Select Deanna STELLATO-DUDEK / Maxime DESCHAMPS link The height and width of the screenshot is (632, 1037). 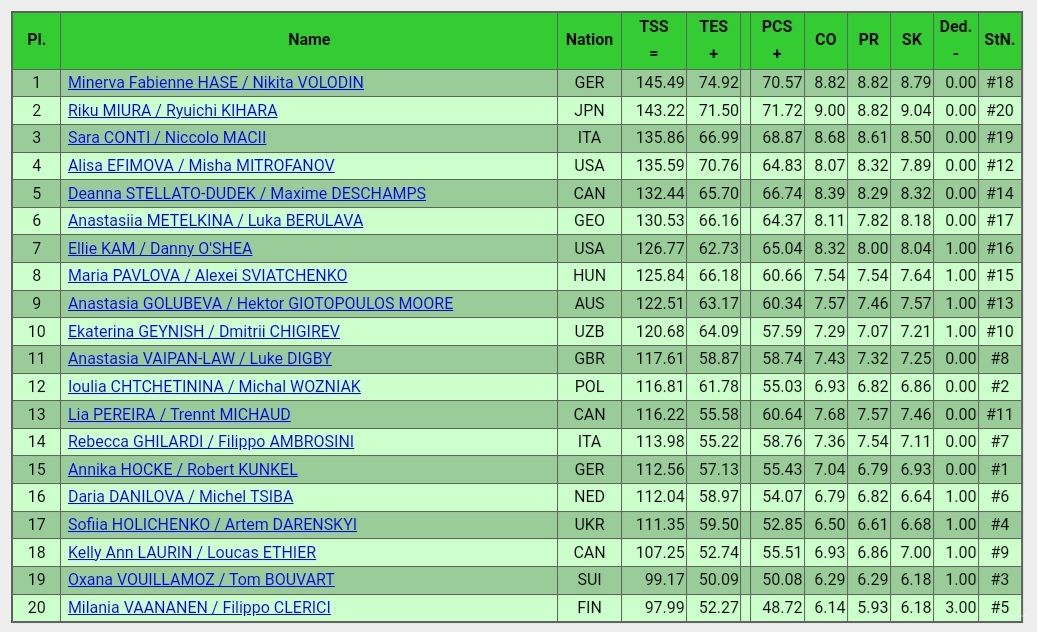point(247,193)
